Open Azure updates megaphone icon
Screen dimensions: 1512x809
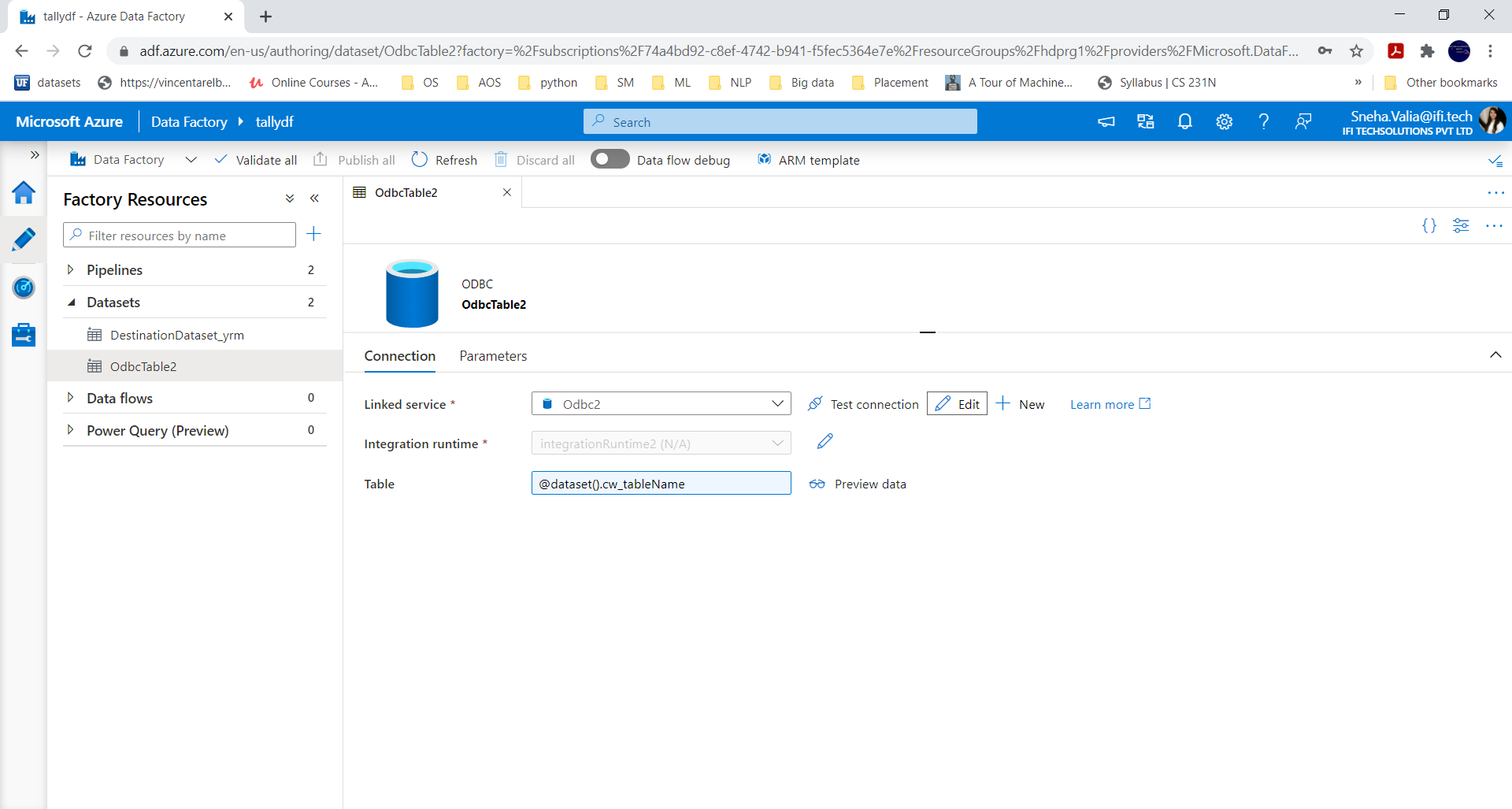coord(1106,121)
